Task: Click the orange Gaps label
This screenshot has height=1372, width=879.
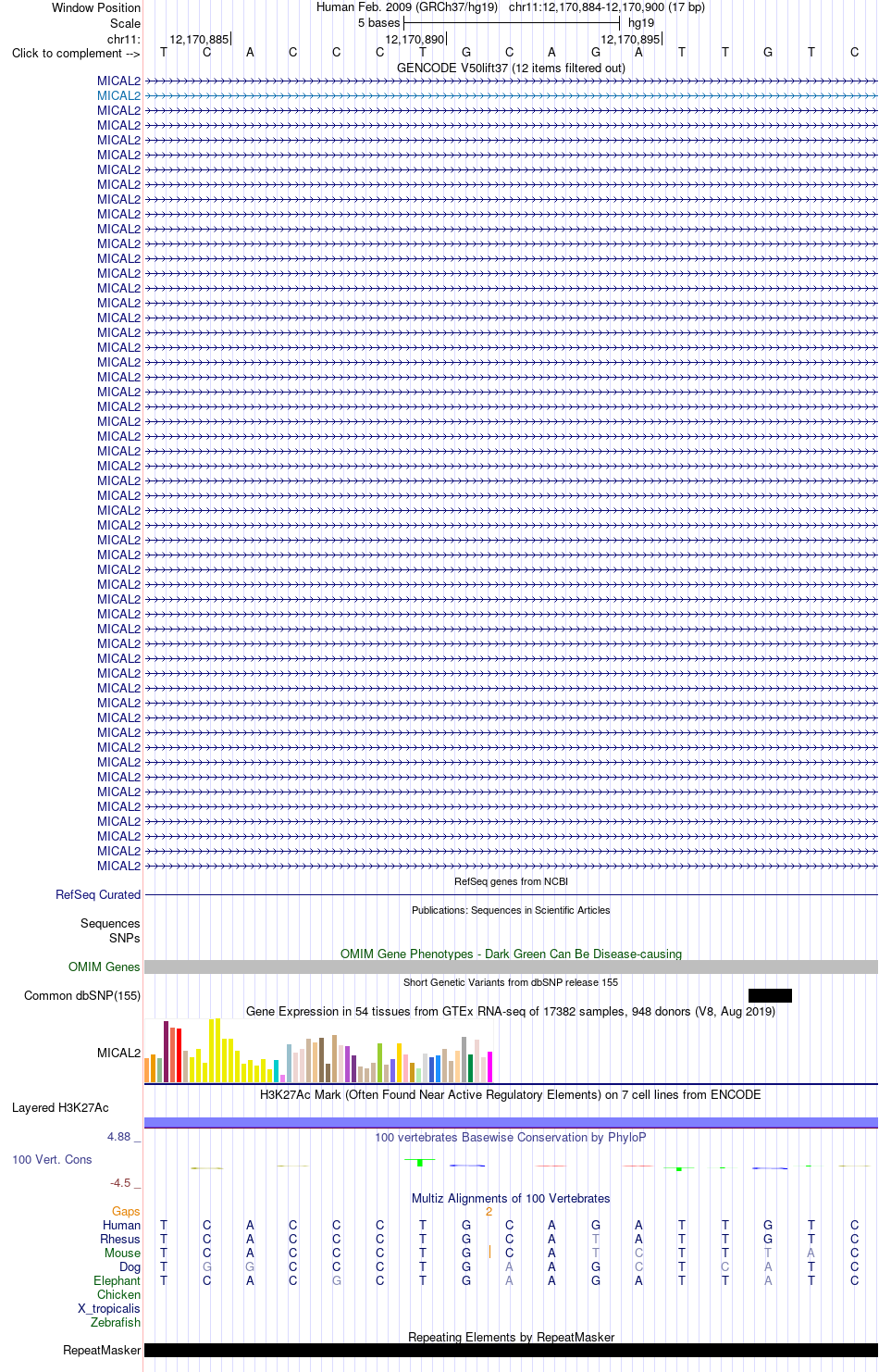Action: pyautogui.click(x=126, y=1211)
